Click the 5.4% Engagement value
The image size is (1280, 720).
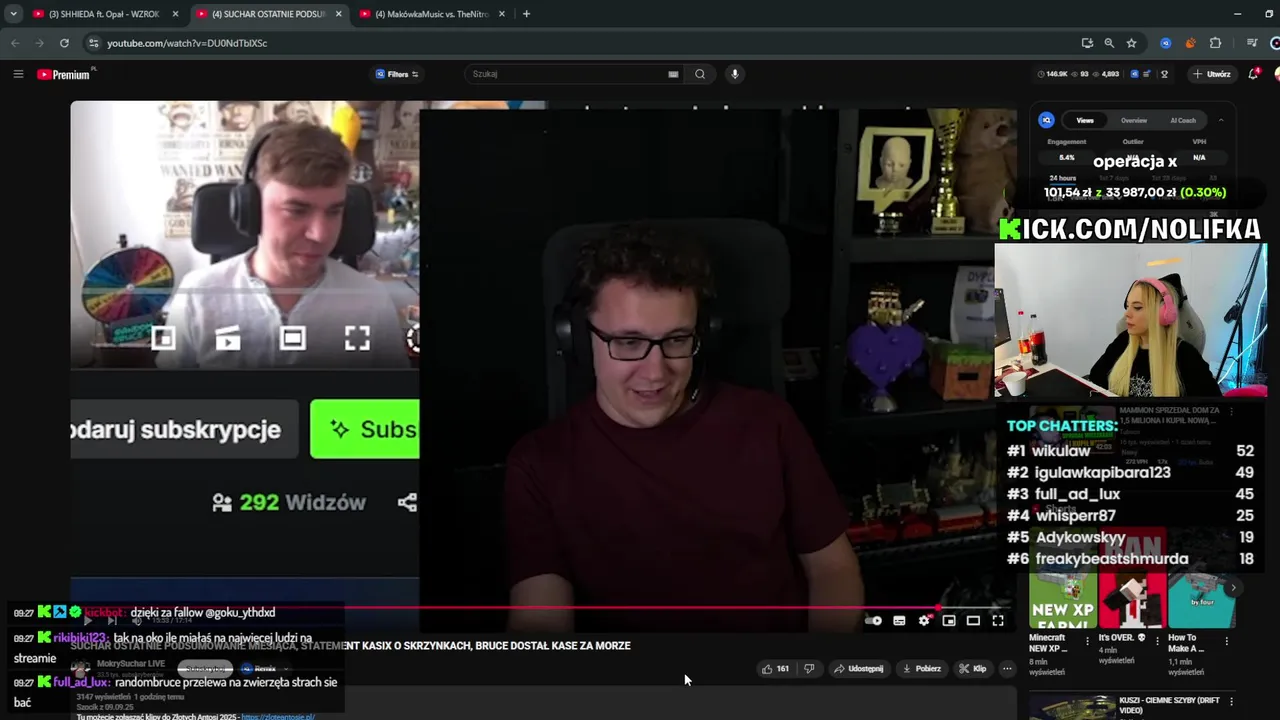pyautogui.click(x=1067, y=158)
